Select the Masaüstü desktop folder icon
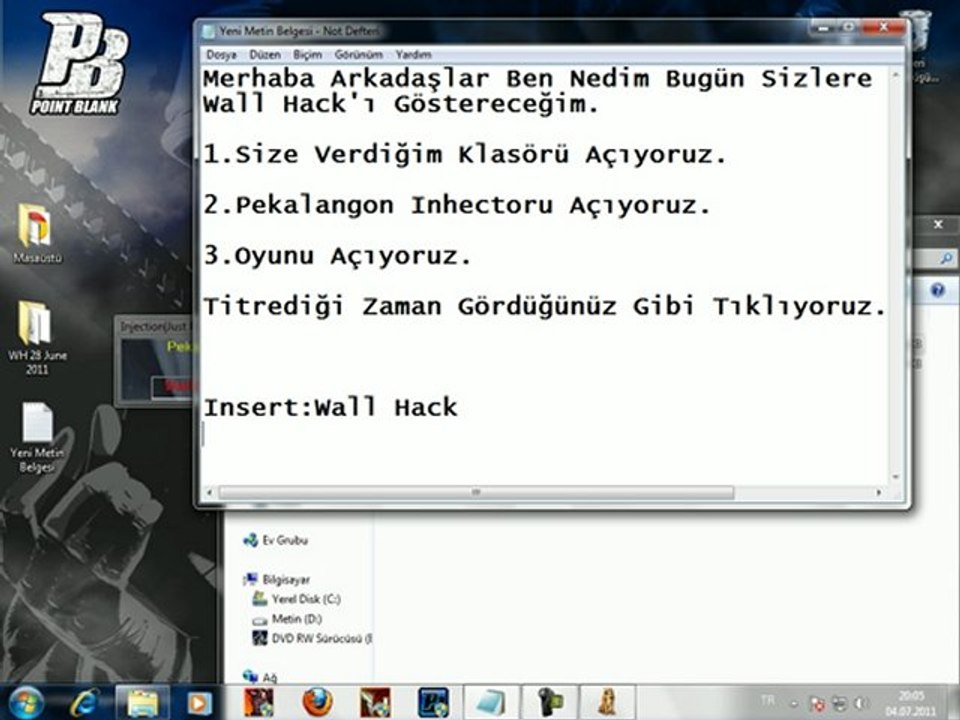 [36, 233]
